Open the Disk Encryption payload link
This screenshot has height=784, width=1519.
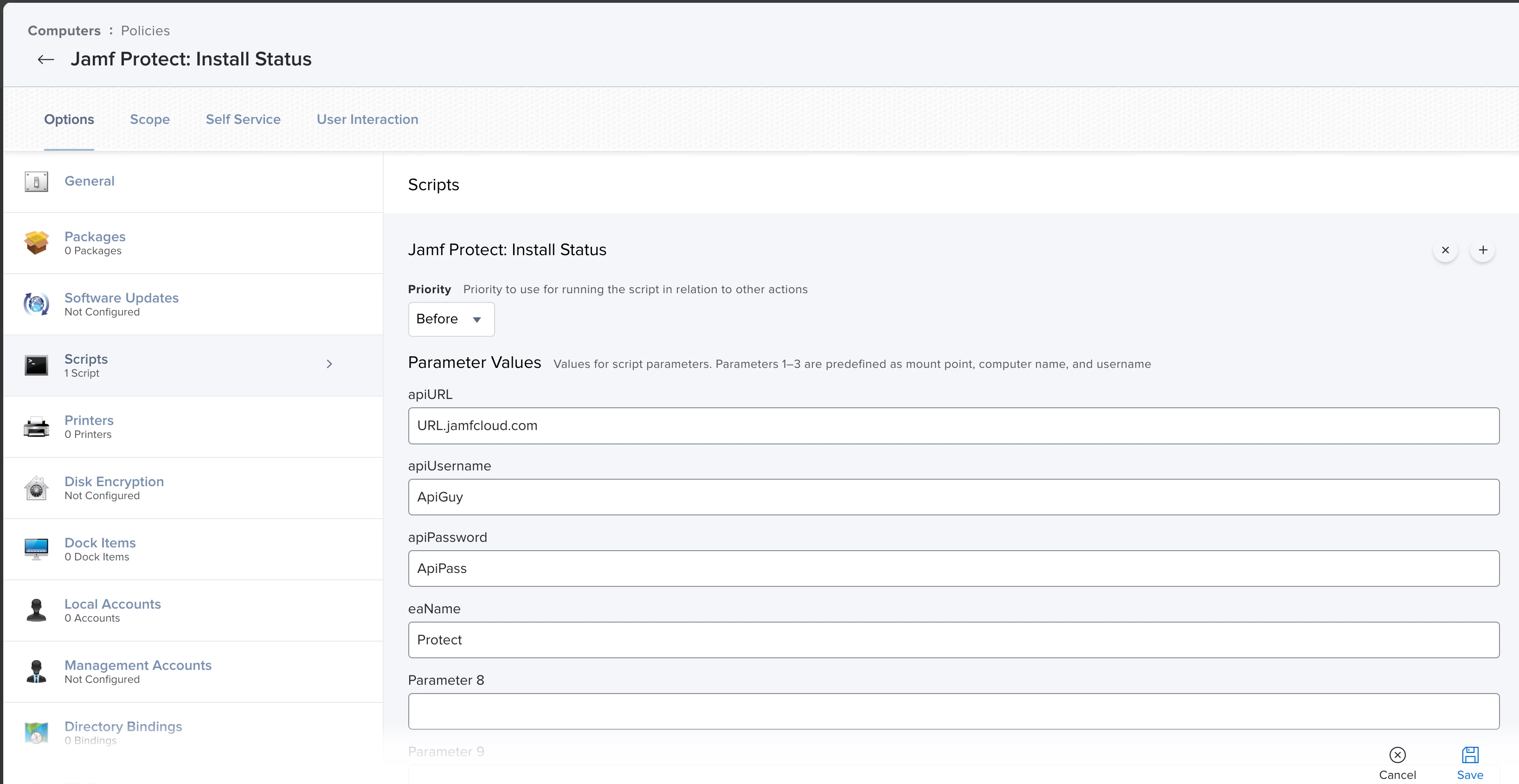point(114,482)
